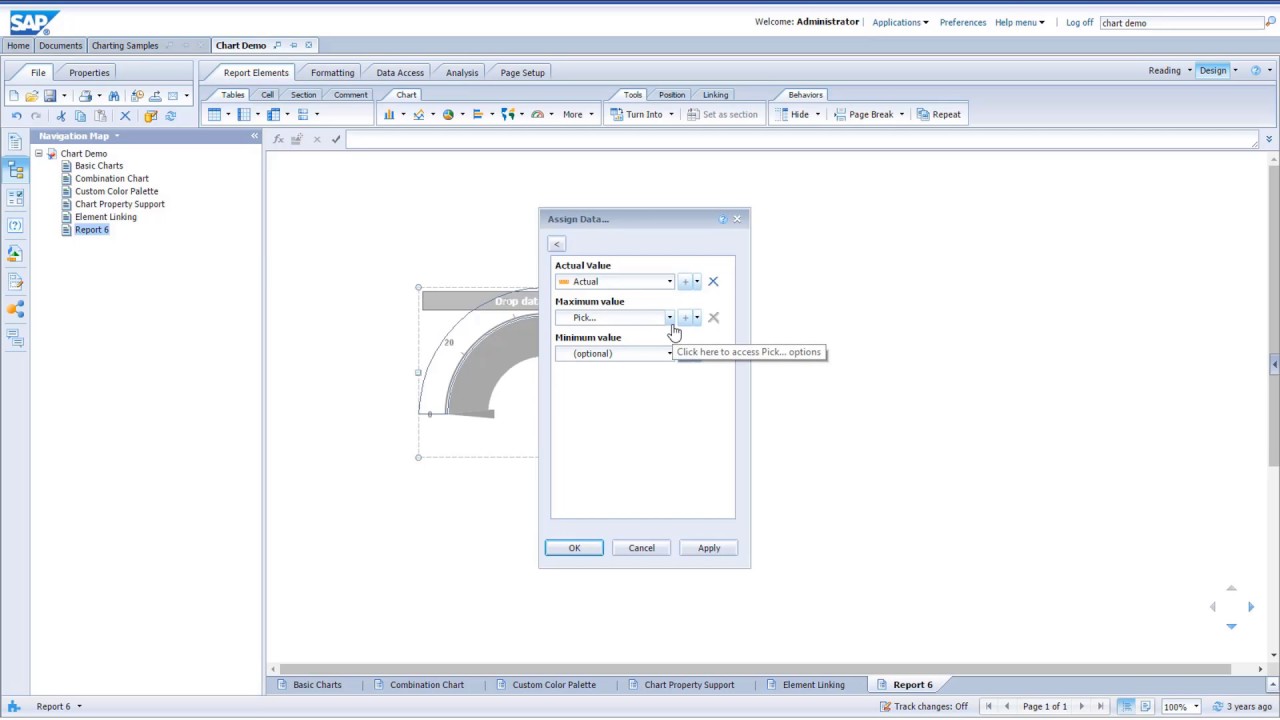Click Cancel in Assign Data dialog

[x=641, y=548]
